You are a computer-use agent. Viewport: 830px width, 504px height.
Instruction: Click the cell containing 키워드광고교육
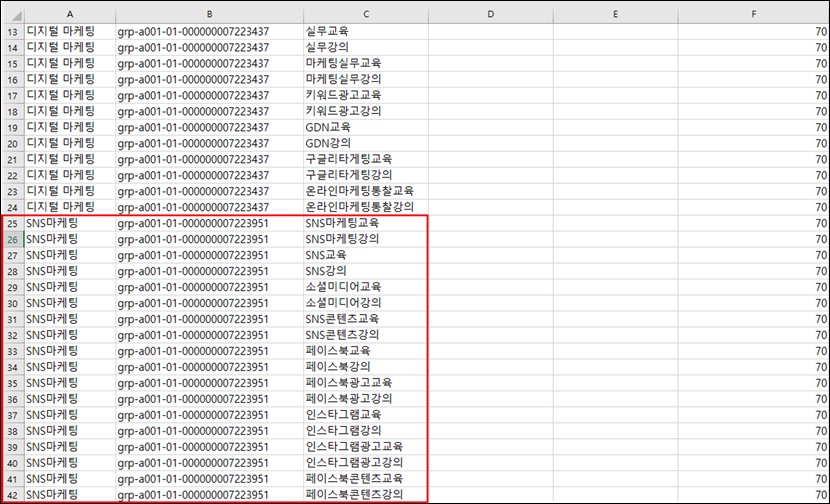[x=366, y=95]
